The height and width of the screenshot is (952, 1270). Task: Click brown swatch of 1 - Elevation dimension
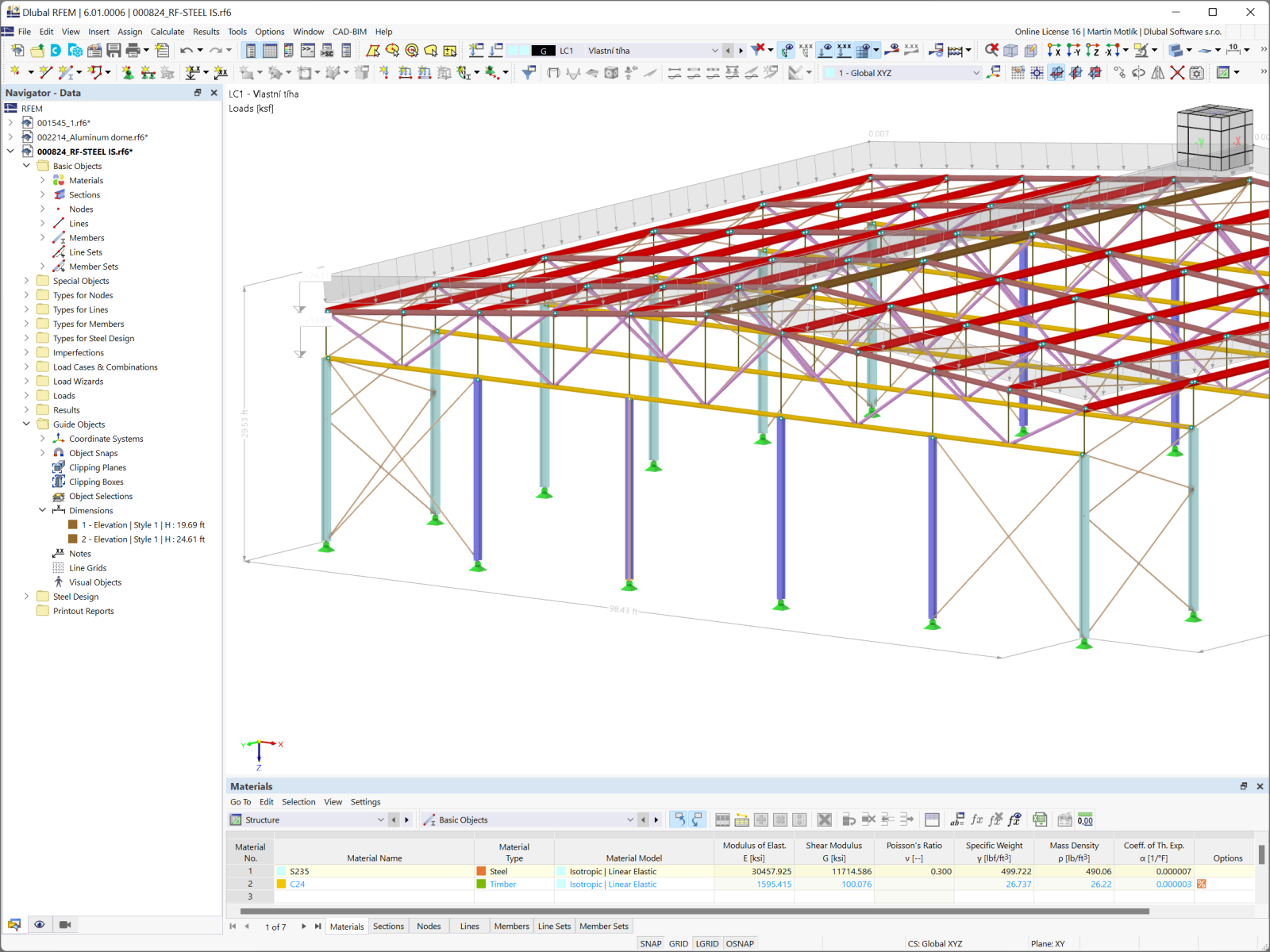point(73,524)
